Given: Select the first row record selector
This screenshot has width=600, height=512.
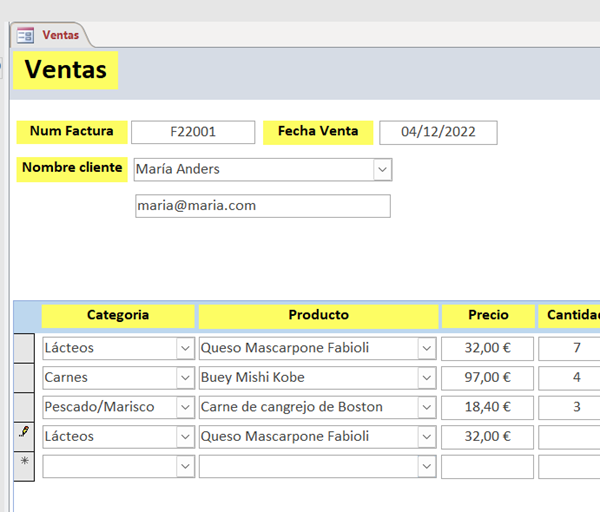Looking at the screenshot, I should pos(24,348).
